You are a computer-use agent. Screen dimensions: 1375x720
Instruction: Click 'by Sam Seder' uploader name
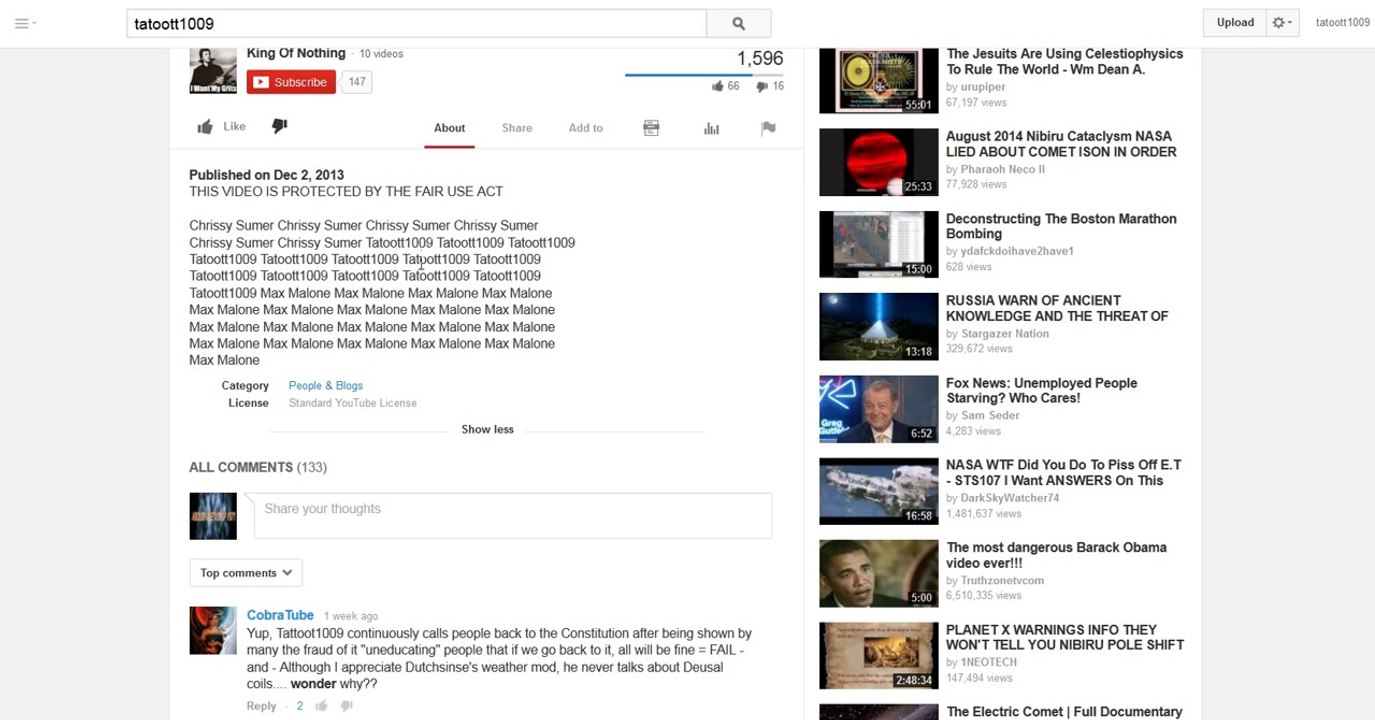point(983,415)
